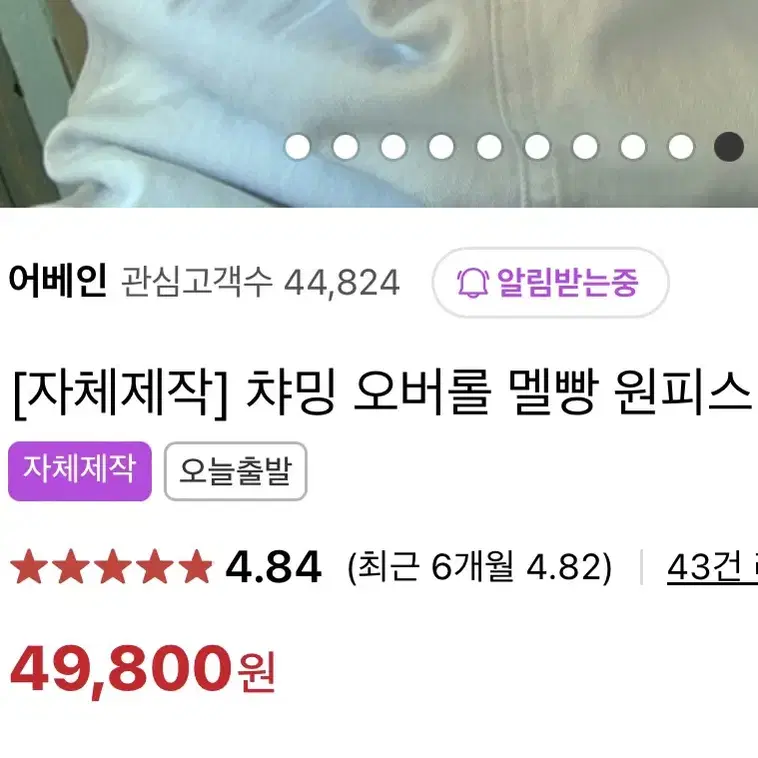Click the first image carousel dot
The image size is (758, 758).
[x=297, y=146]
